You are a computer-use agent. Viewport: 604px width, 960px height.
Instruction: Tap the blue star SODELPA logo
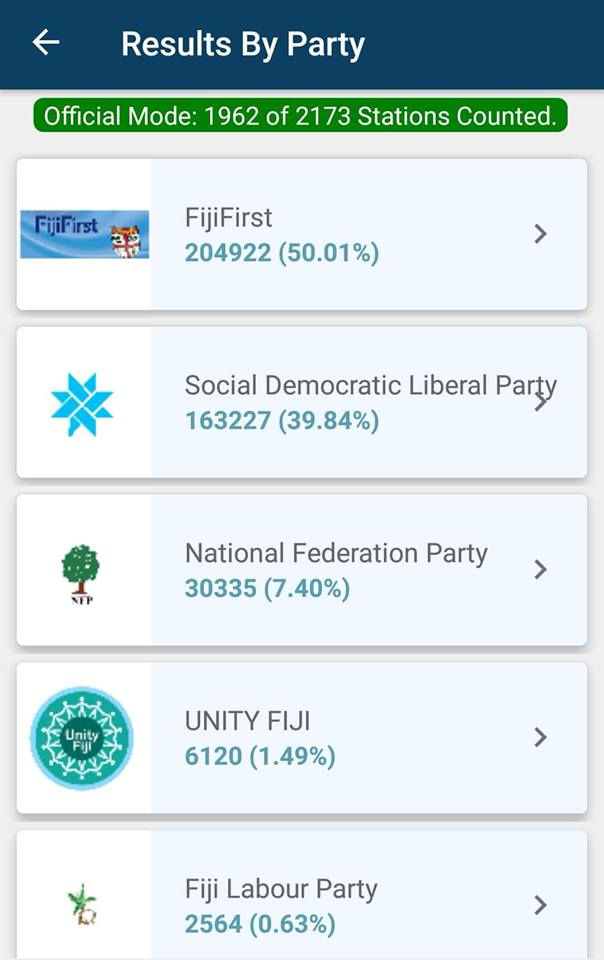[82, 405]
